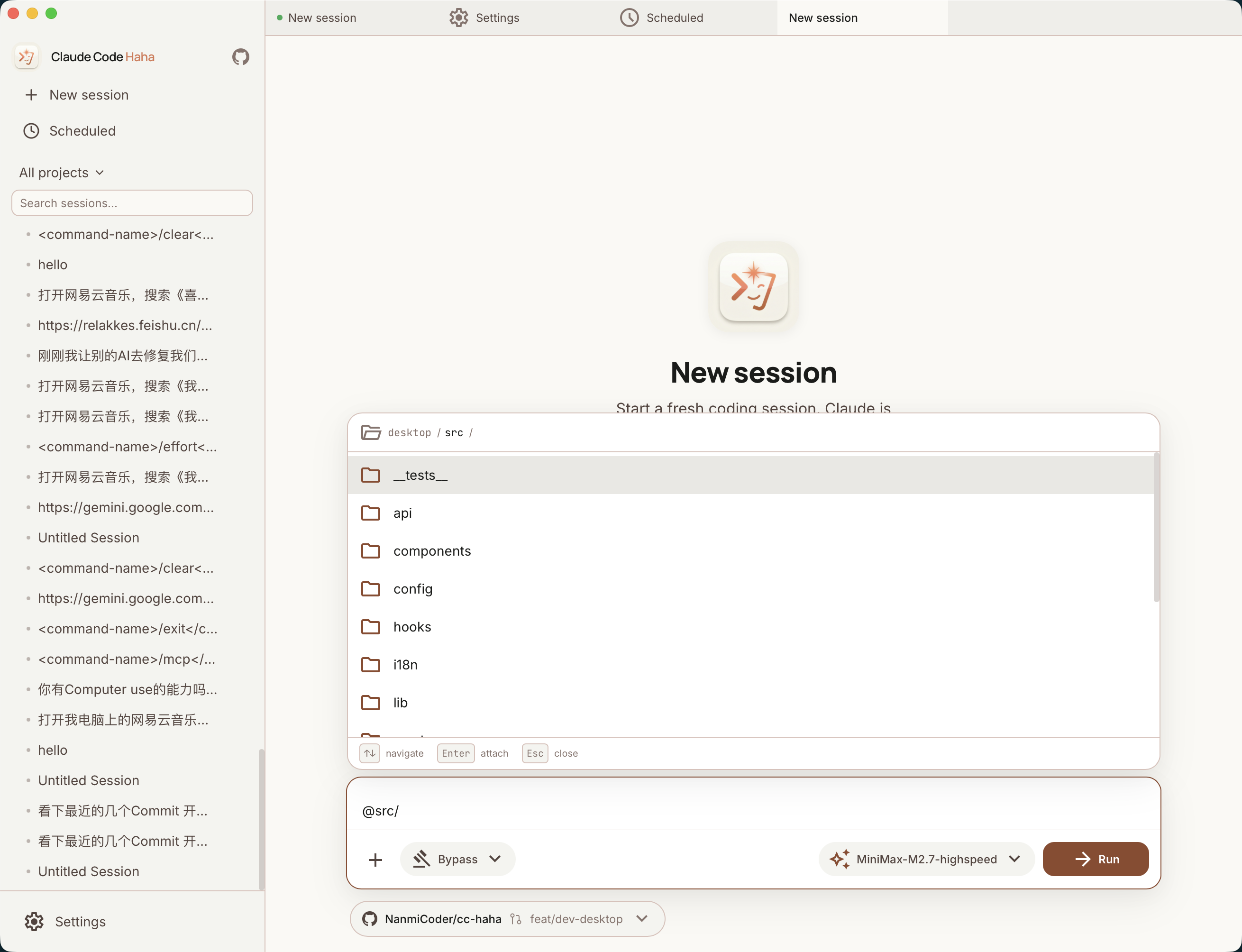Expand the MiniMax-M2.7-highspeed model selector
This screenshot has height=952, width=1242.
click(x=926, y=859)
